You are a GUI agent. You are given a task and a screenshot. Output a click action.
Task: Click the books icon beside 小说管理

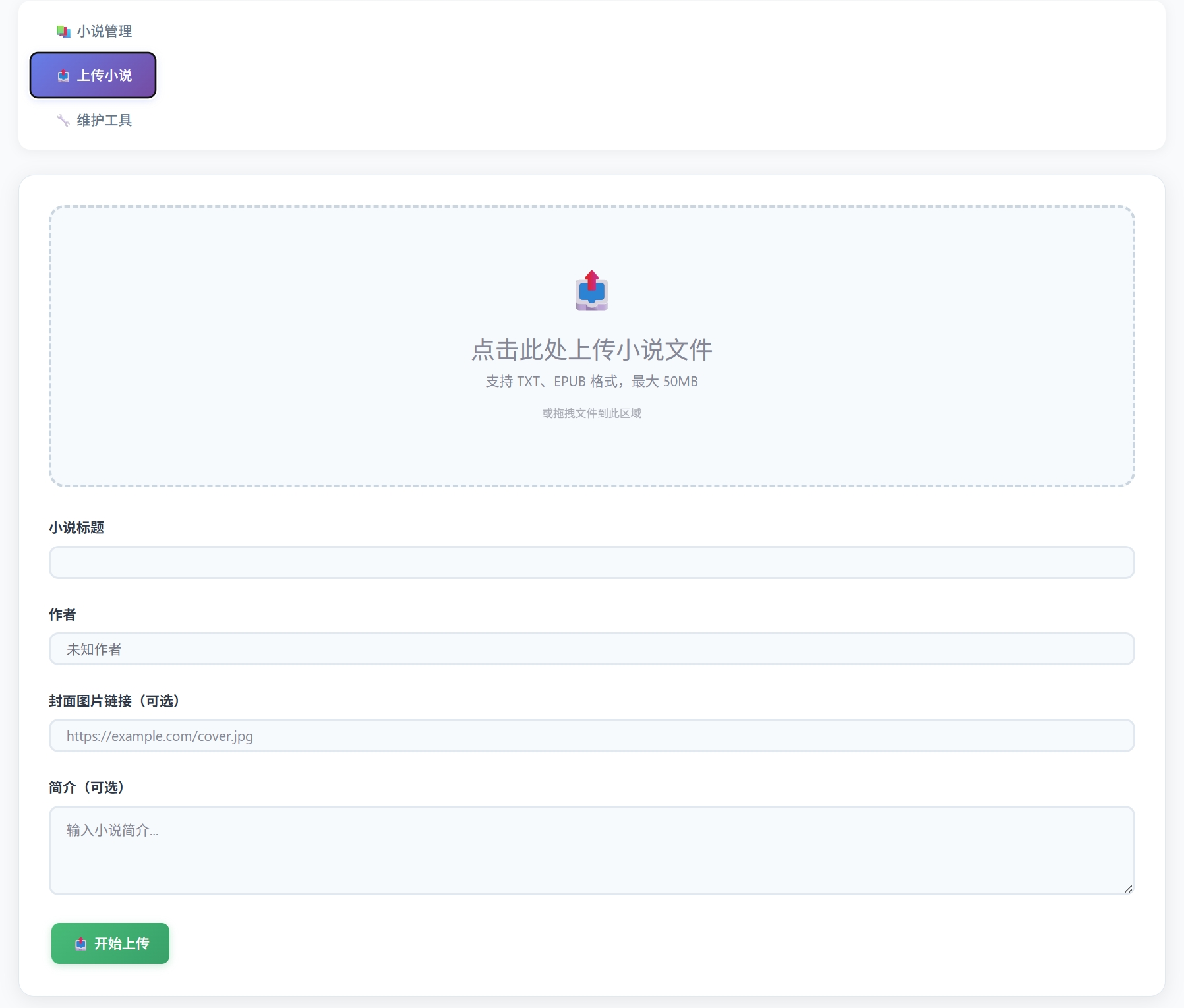pos(63,32)
